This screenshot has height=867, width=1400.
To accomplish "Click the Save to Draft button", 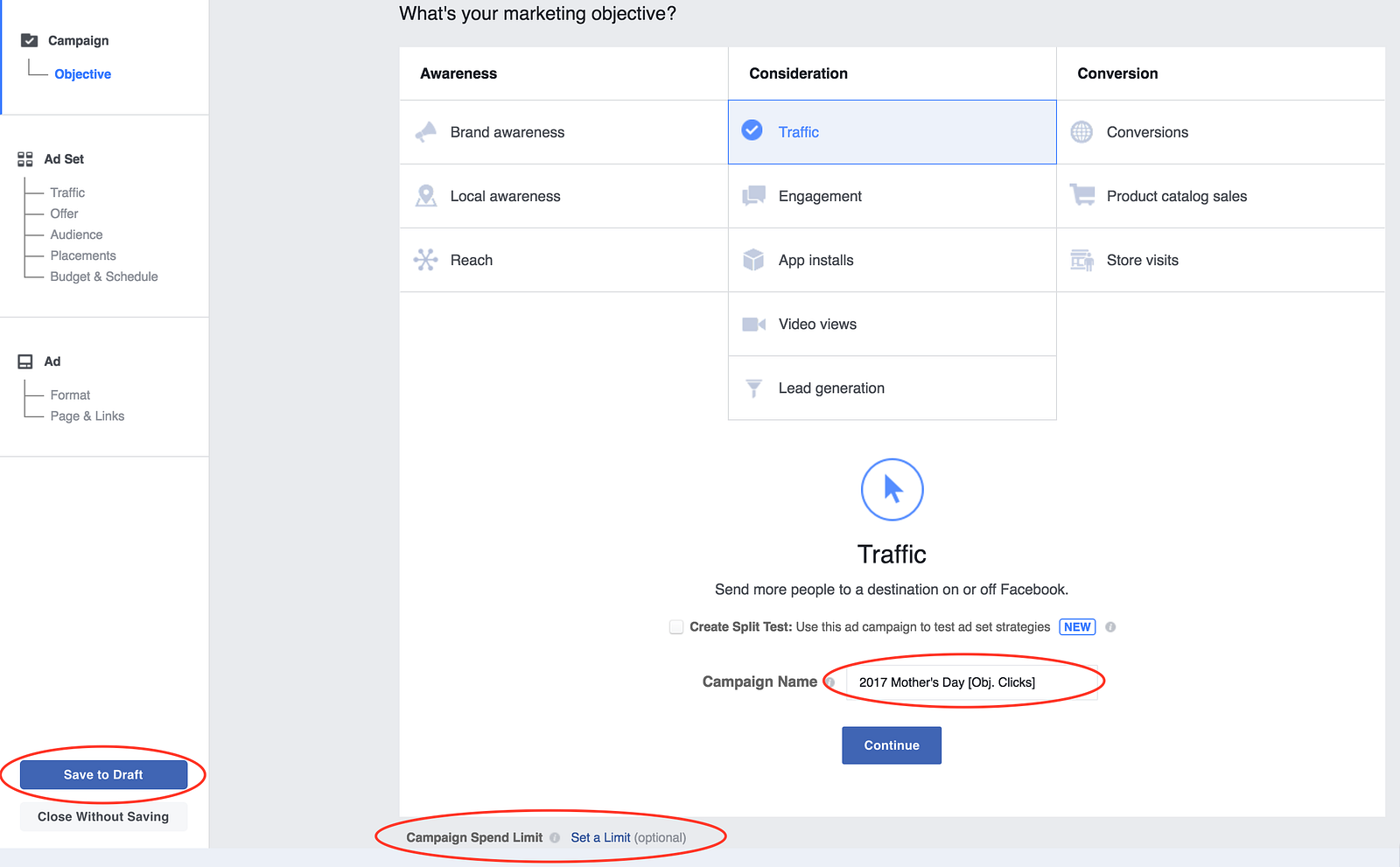I will tap(103, 774).
